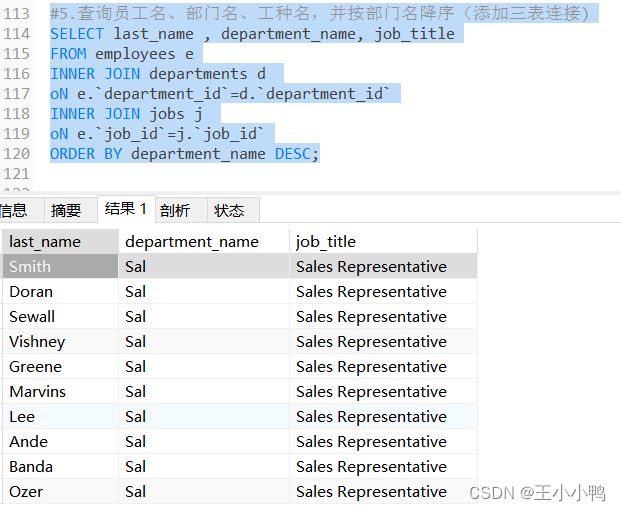This screenshot has width=621, height=511.
Task: Click line number 120 in gutter
Action: coord(16,154)
